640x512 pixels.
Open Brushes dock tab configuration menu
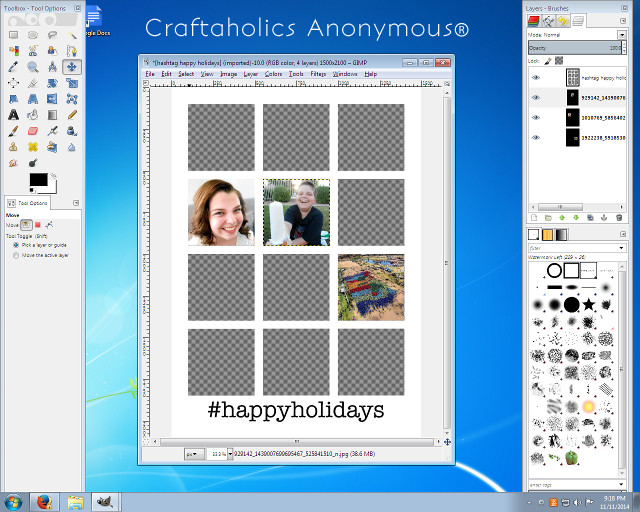pyautogui.click(x=623, y=234)
